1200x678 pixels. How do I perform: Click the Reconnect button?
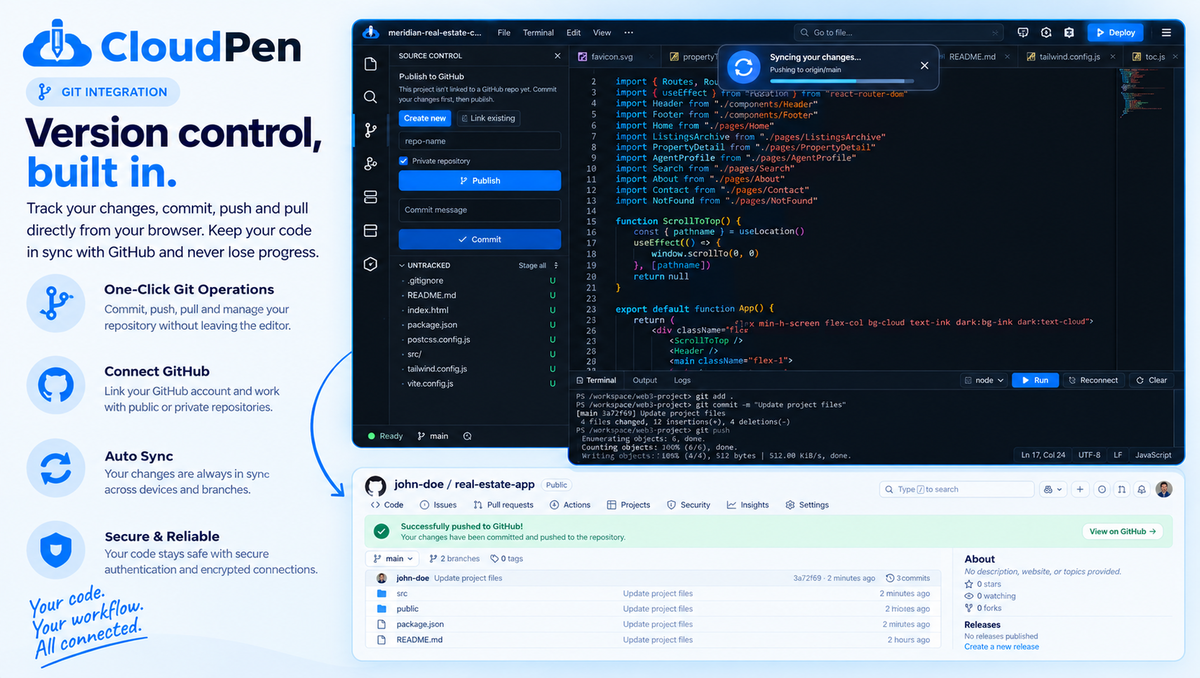click(x=1093, y=380)
